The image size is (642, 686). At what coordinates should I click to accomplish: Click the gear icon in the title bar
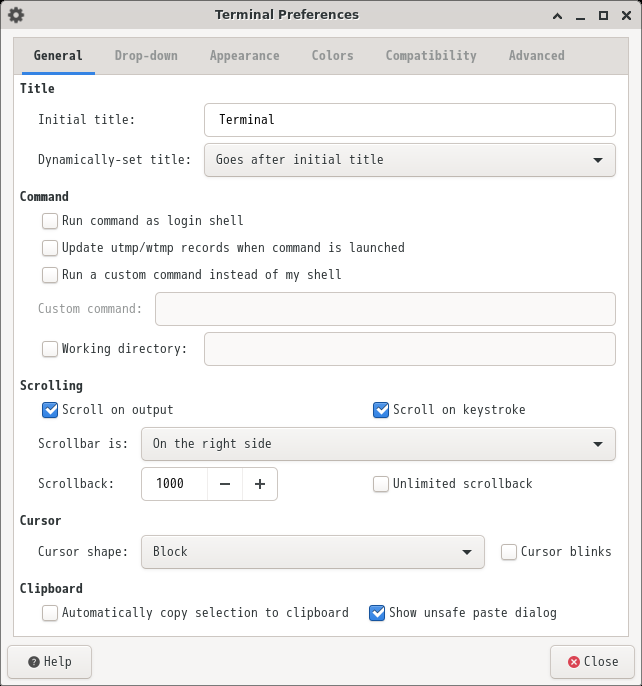(16, 15)
